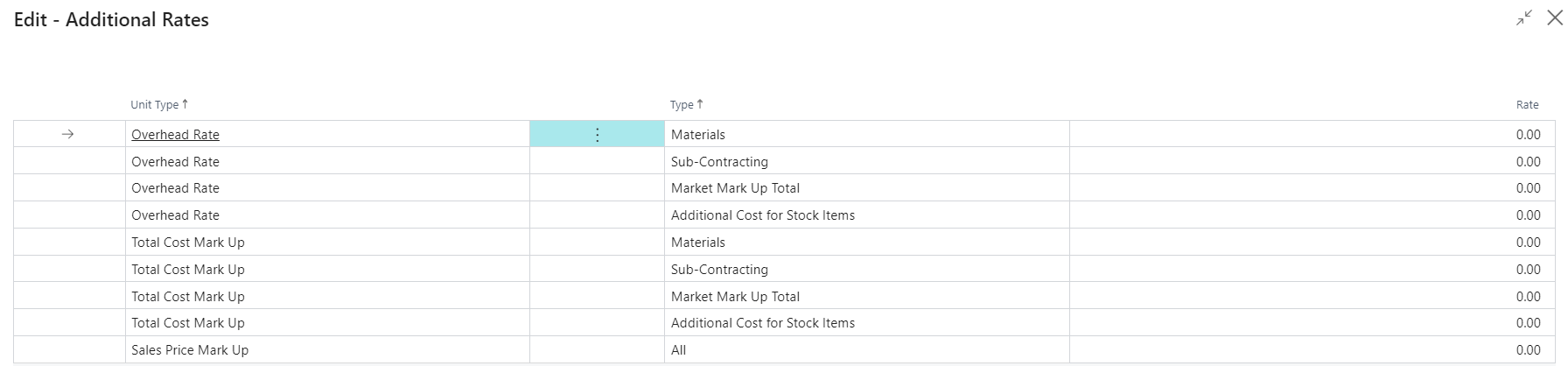Viewport: 1568px width, 366px height.
Task: Sort by Type column header
Action: (682, 104)
